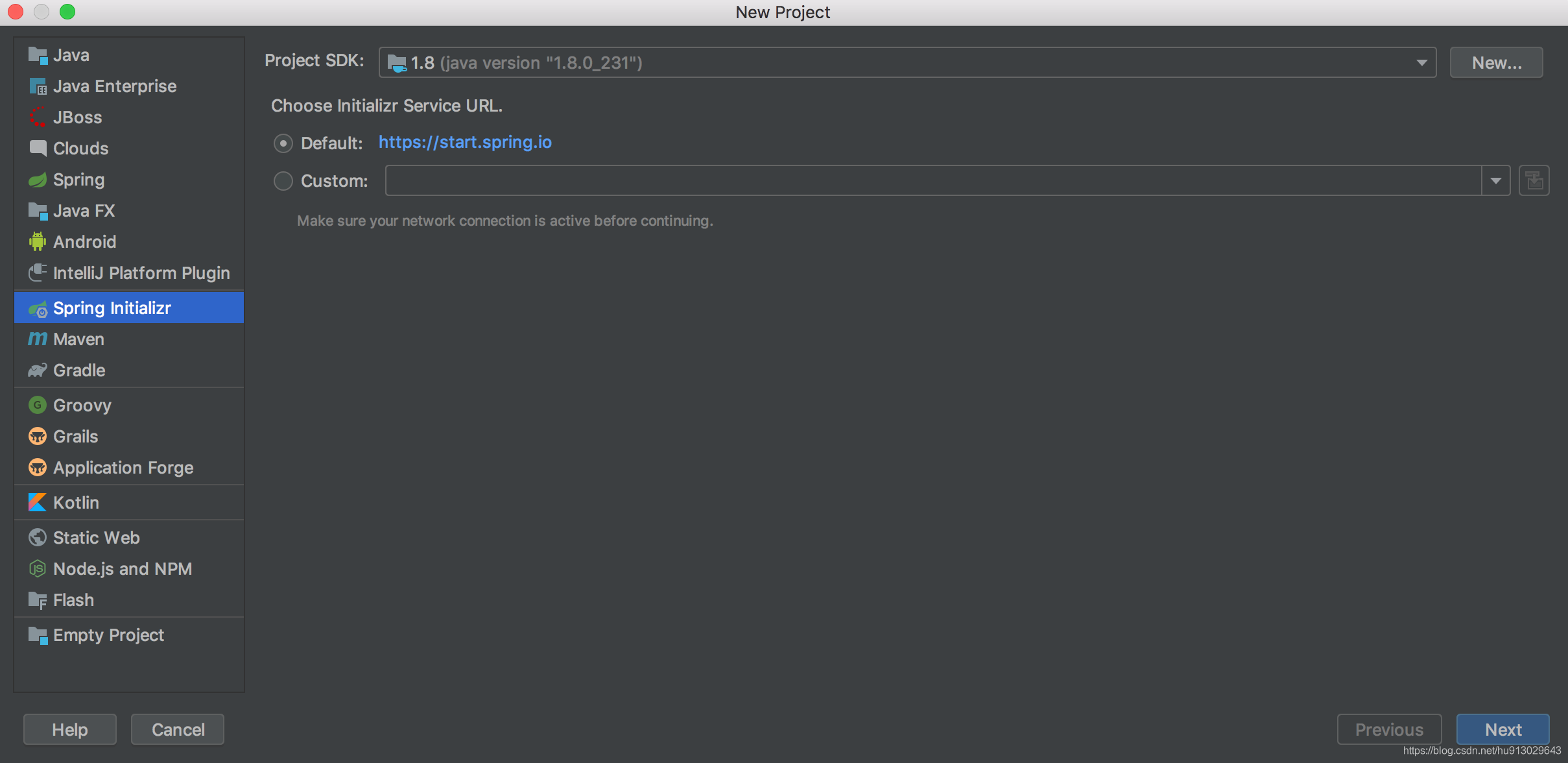
Task: Select Java FX project type
Action: pyautogui.click(x=129, y=211)
